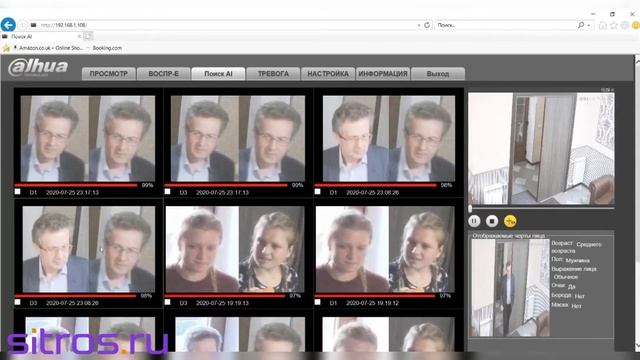Expand the search box dropdown arrow

[x=589, y=25]
